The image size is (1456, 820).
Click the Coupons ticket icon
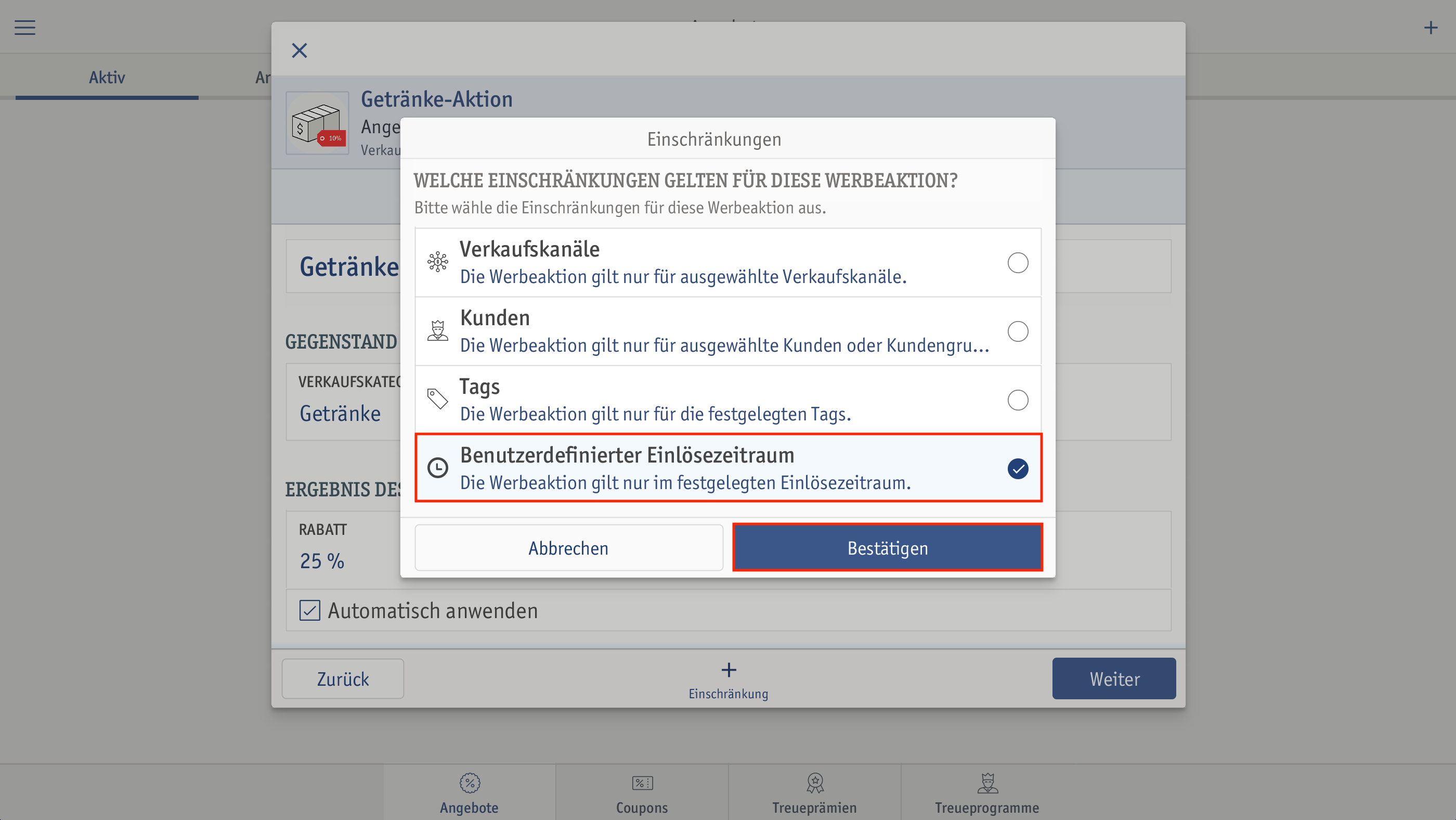(x=642, y=783)
